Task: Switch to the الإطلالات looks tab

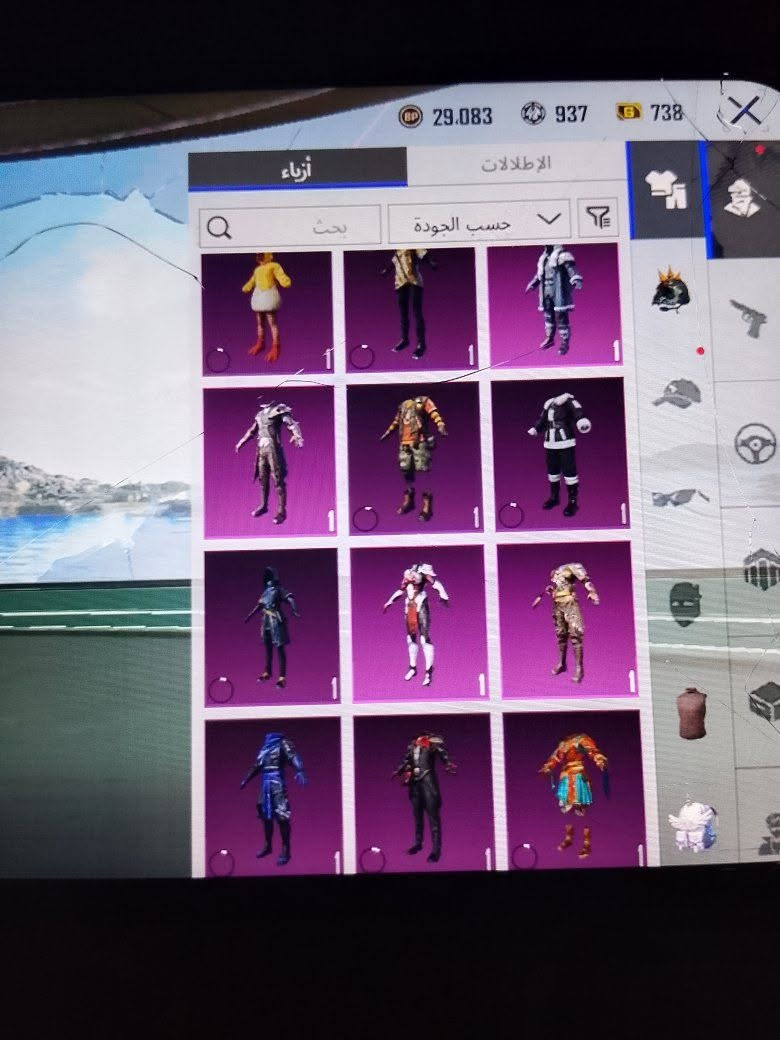Action: click(x=516, y=164)
